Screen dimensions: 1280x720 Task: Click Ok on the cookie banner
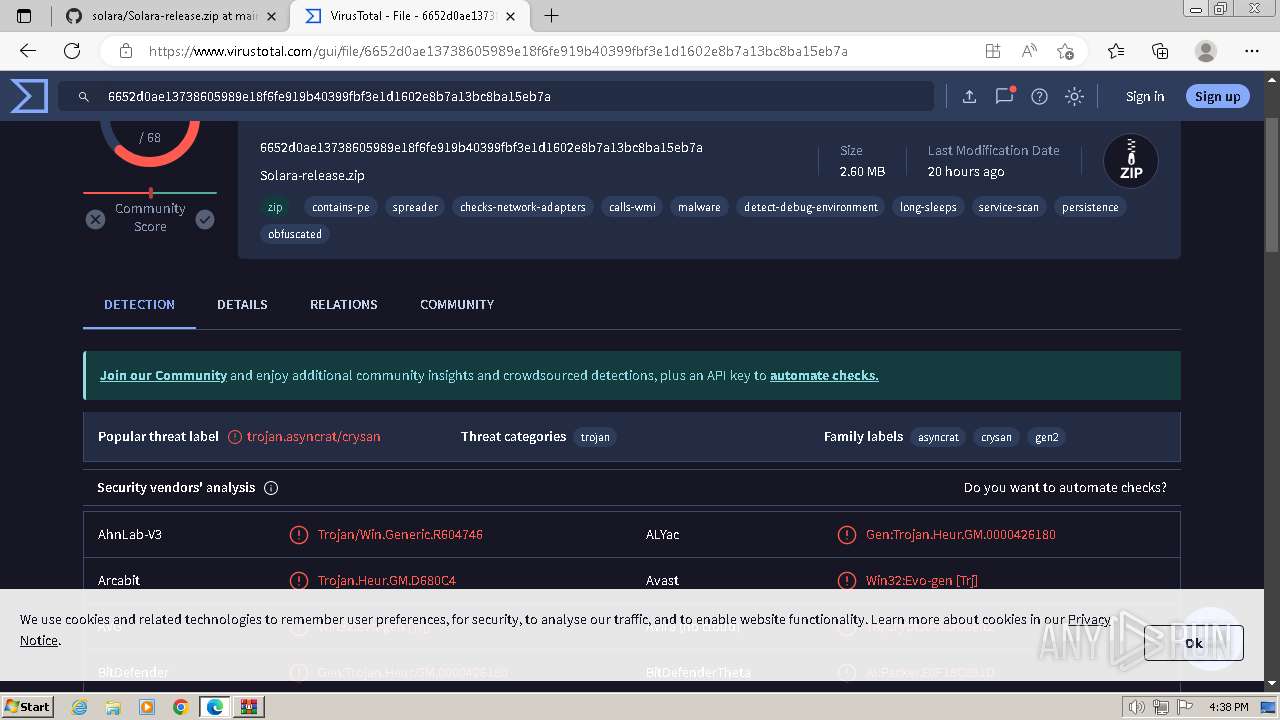(x=1194, y=643)
